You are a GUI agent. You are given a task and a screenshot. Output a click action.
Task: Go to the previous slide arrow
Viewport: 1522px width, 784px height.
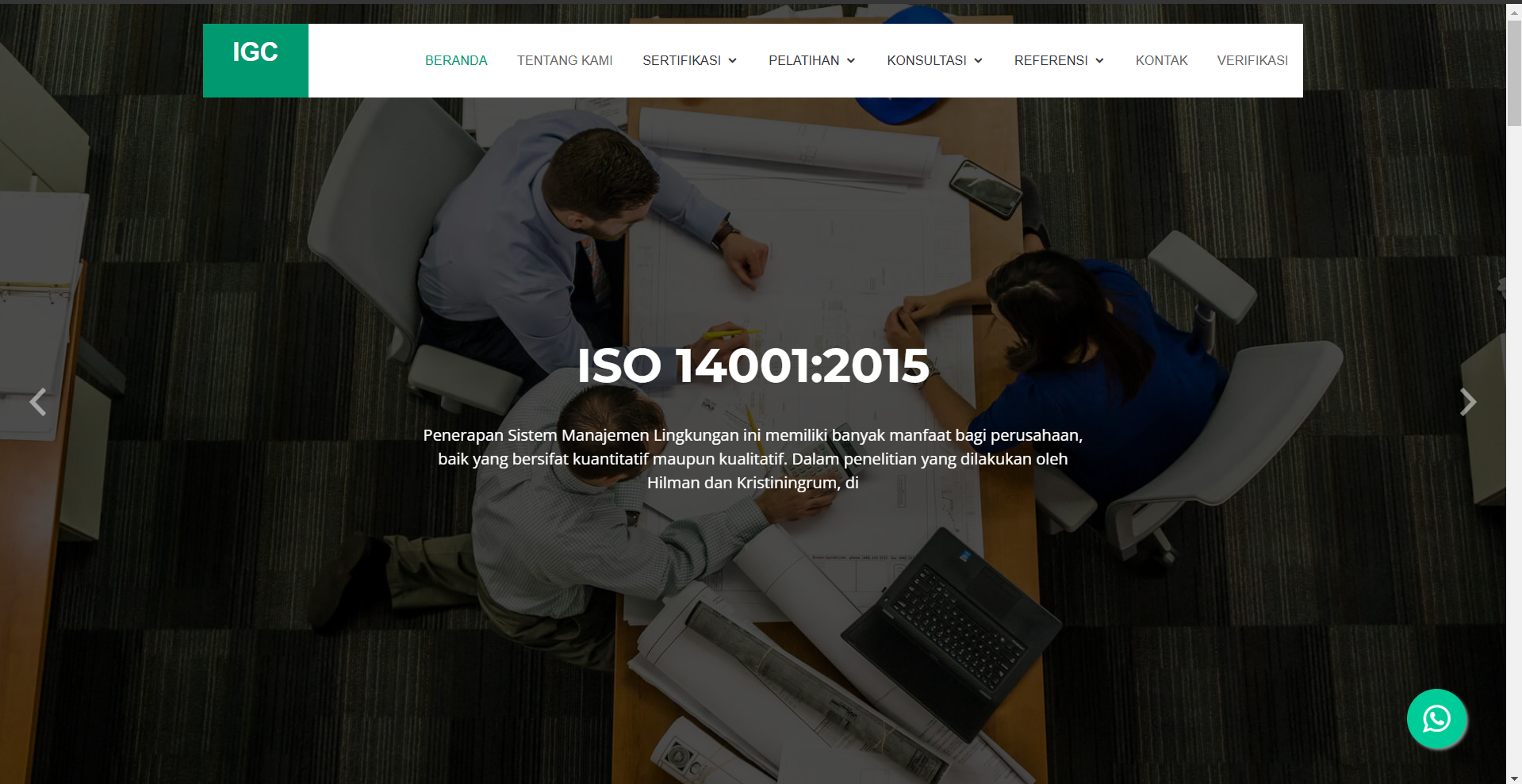(x=37, y=402)
